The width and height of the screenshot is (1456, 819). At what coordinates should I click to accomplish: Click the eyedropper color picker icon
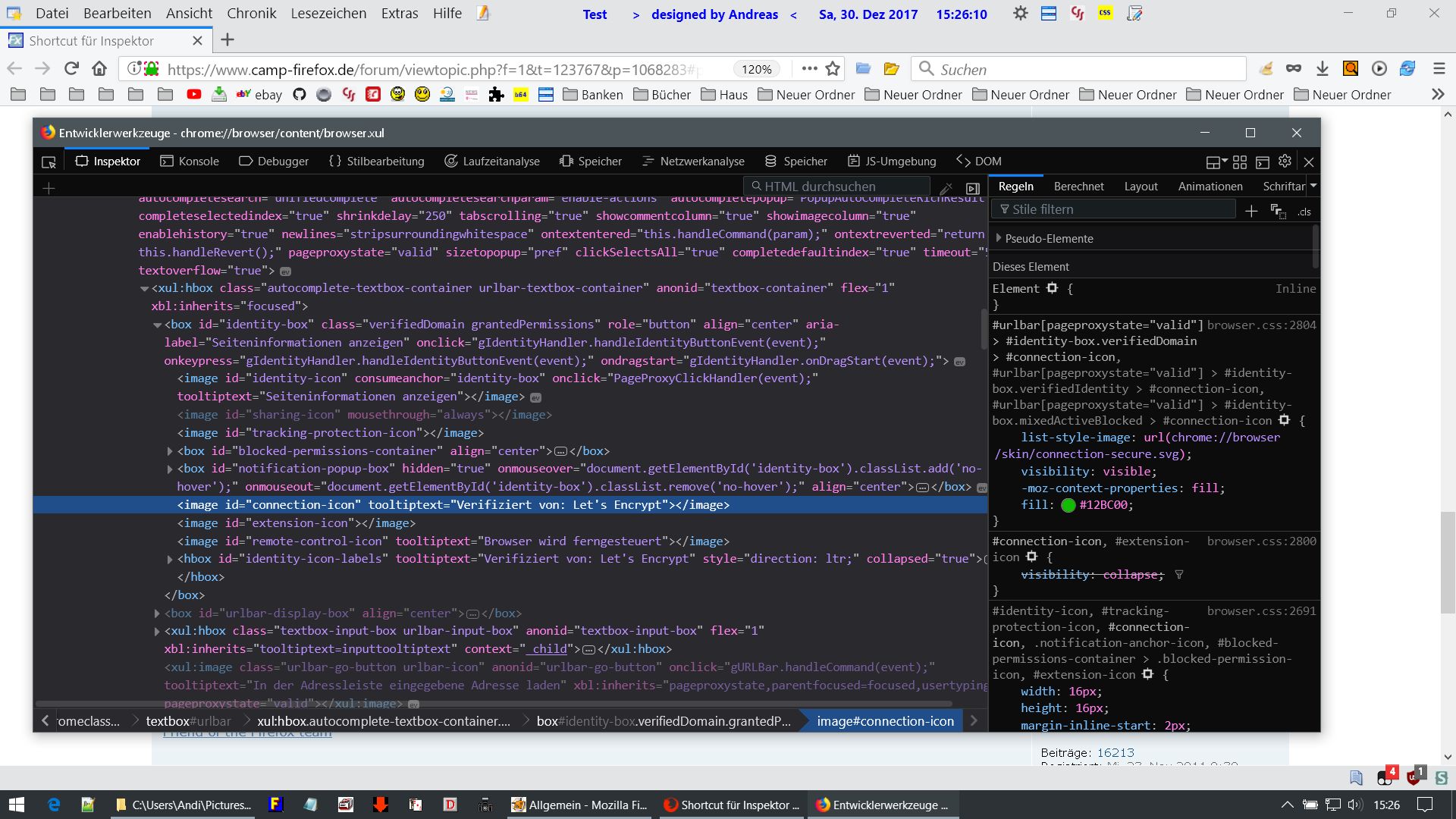click(946, 187)
